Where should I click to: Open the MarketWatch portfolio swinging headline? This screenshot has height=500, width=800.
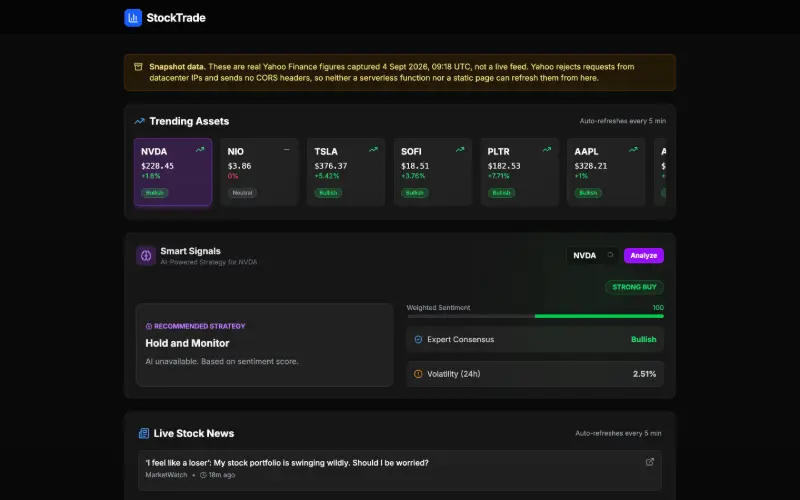click(287, 463)
